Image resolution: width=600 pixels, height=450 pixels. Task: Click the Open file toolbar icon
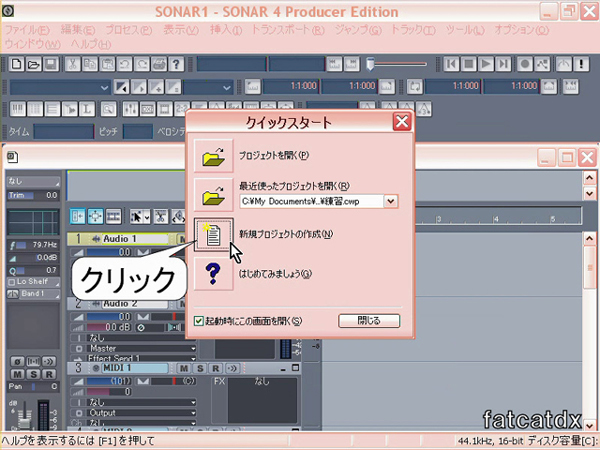(x=34, y=64)
